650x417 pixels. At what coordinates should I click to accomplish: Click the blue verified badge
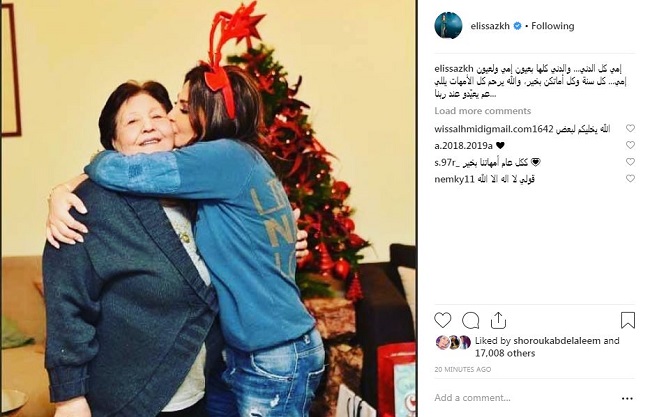(x=517, y=26)
